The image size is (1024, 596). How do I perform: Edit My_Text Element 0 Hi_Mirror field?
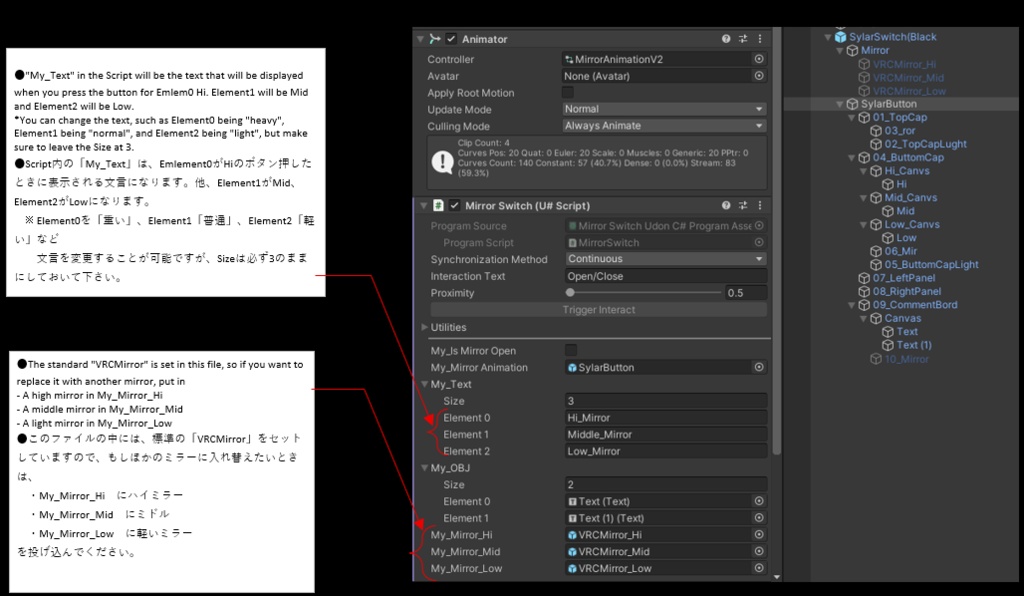click(x=665, y=418)
